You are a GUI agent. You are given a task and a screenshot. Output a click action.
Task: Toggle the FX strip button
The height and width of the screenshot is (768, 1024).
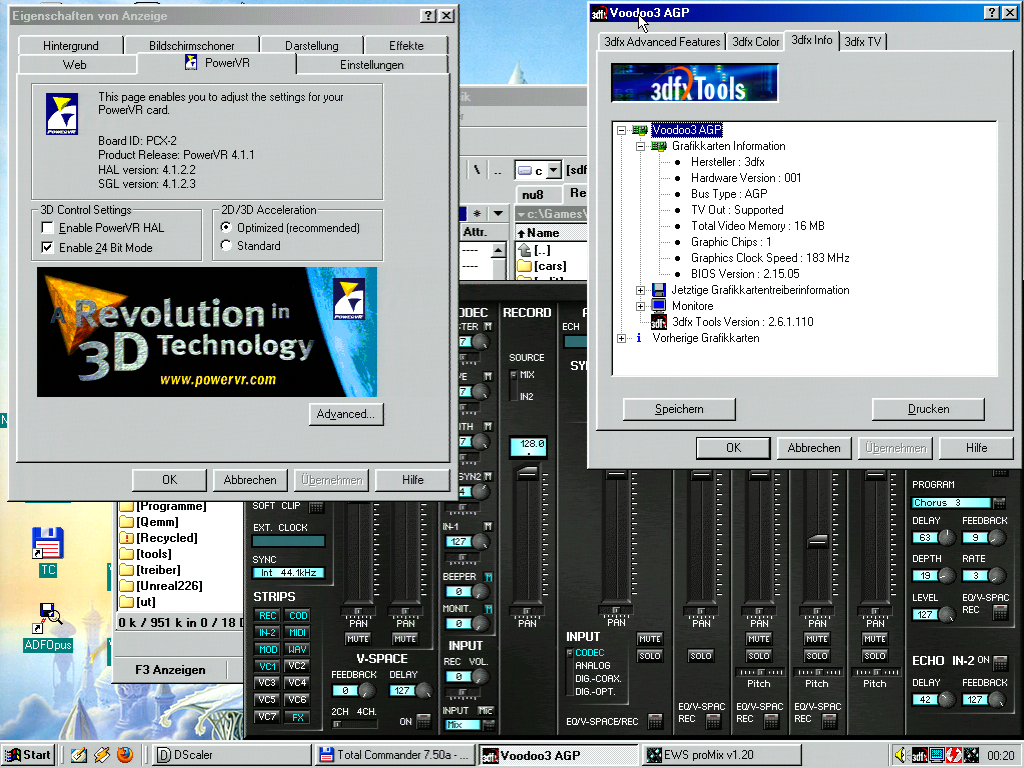coord(297,717)
